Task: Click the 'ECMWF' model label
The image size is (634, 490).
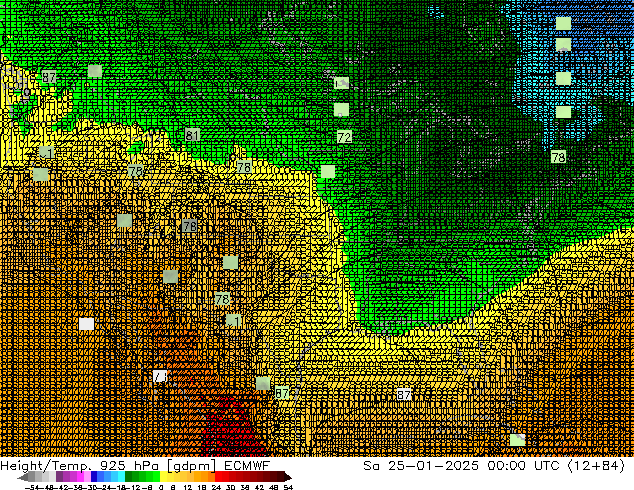Action: pyautogui.click(x=247, y=466)
